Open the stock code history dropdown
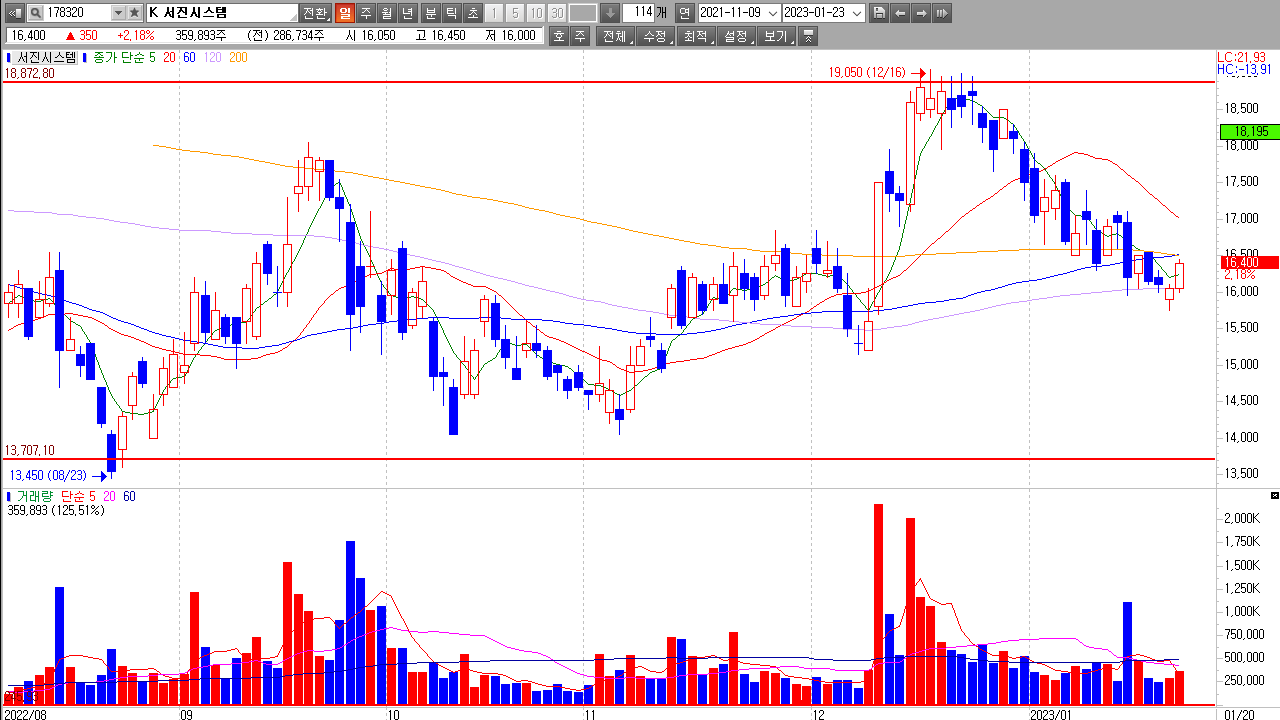Screen dimensions: 1280x720 click(x=118, y=13)
